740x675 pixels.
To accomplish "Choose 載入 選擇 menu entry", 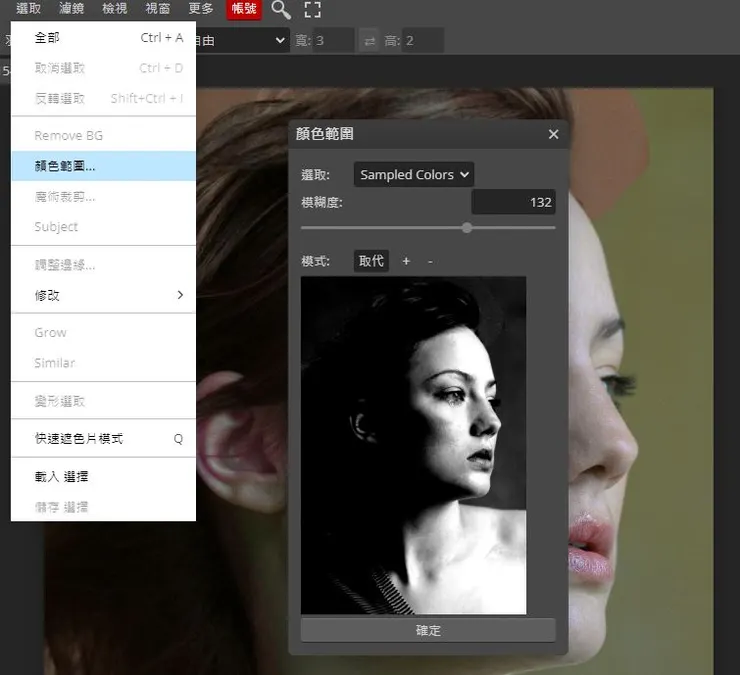I will [x=103, y=476].
